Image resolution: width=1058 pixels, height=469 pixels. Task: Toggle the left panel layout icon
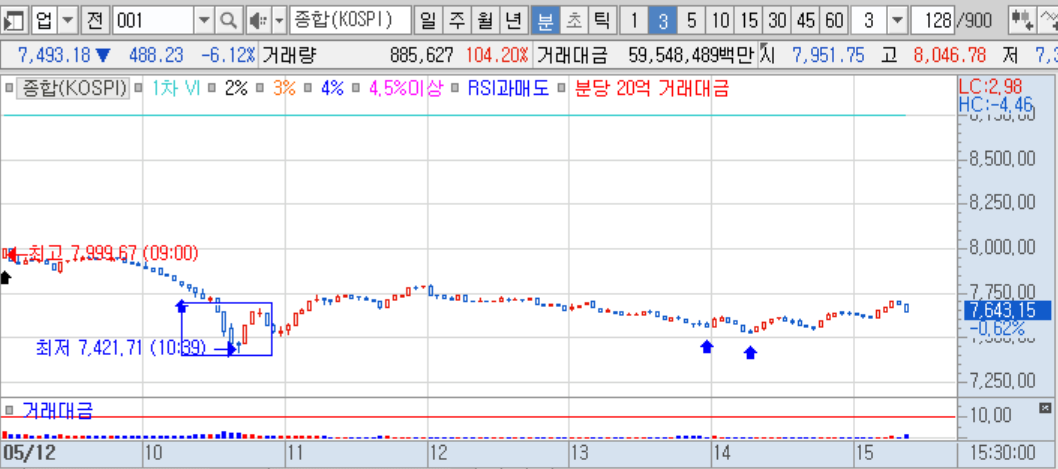coord(13,21)
